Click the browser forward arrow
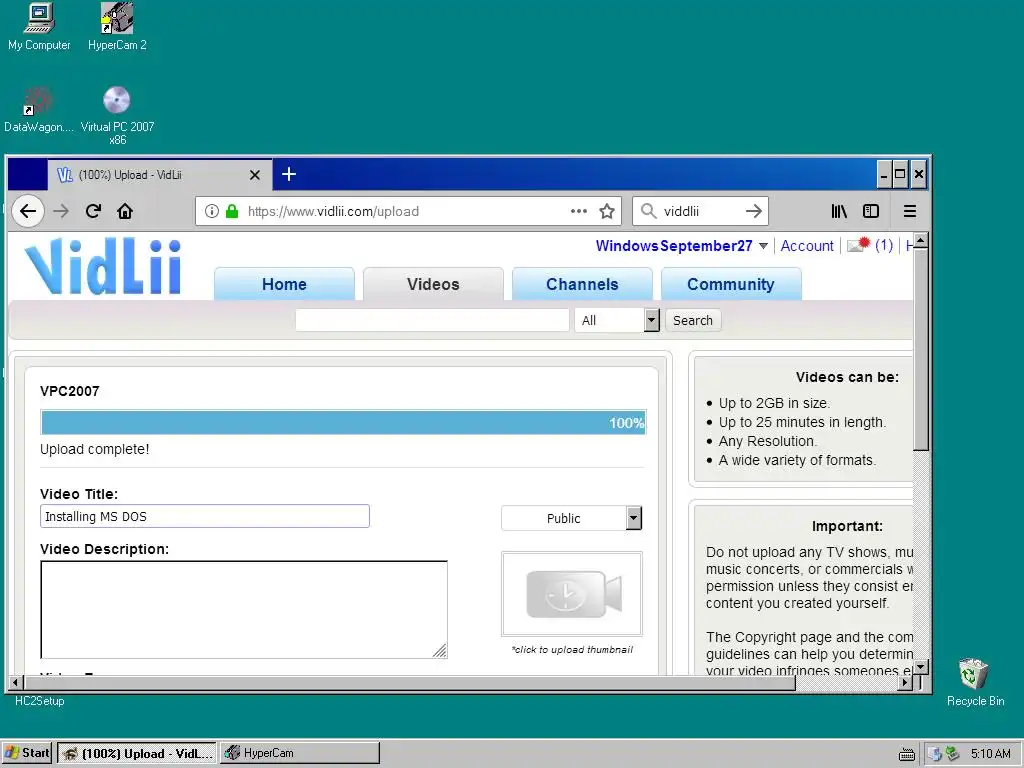The image size is (1024, 768). click(61, 211)
